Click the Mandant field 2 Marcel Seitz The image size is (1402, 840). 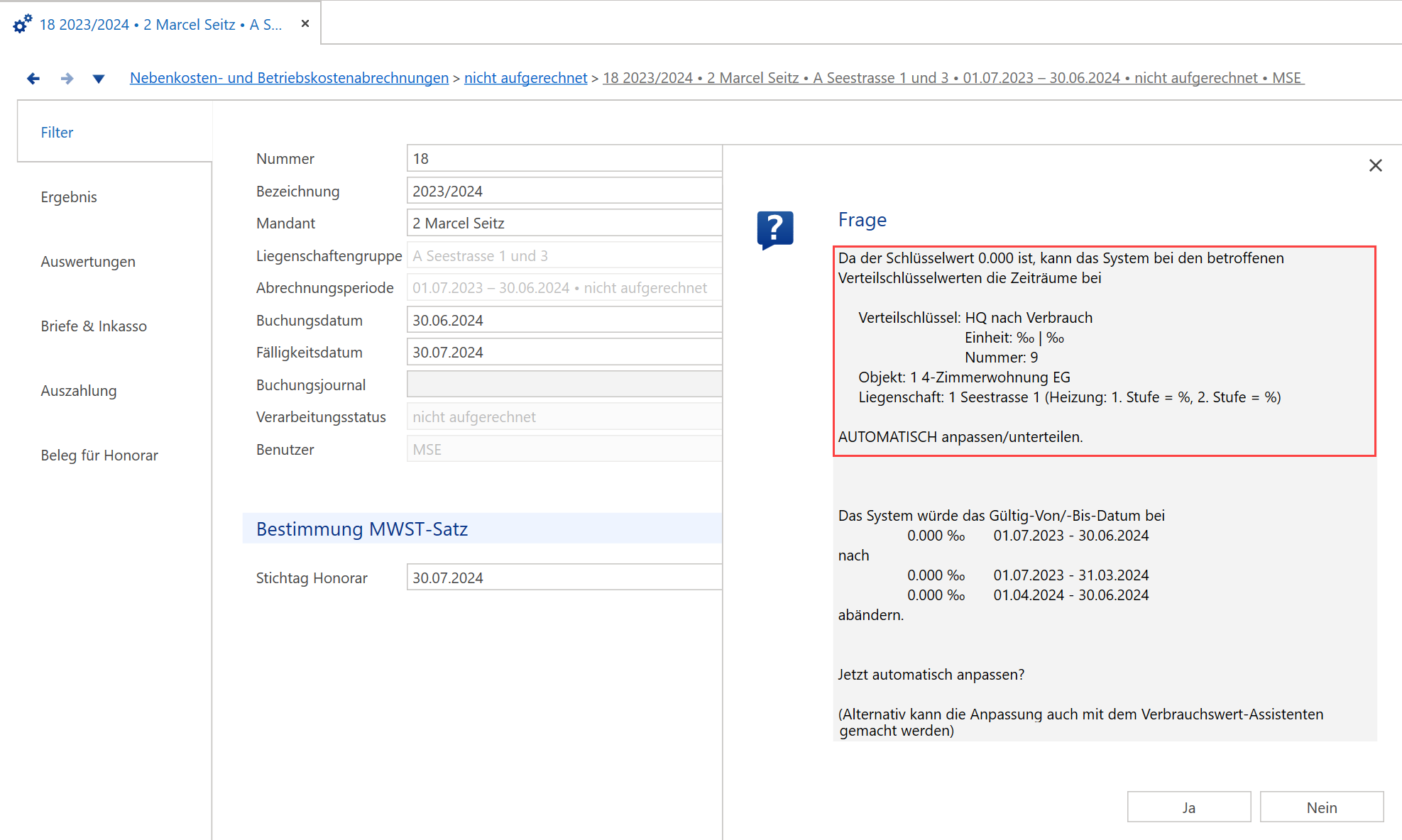pos(564,223)
